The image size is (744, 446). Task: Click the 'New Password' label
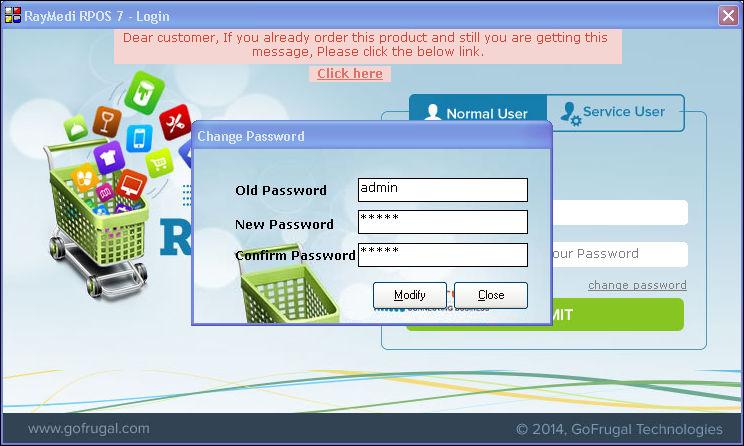pos(284,224)
